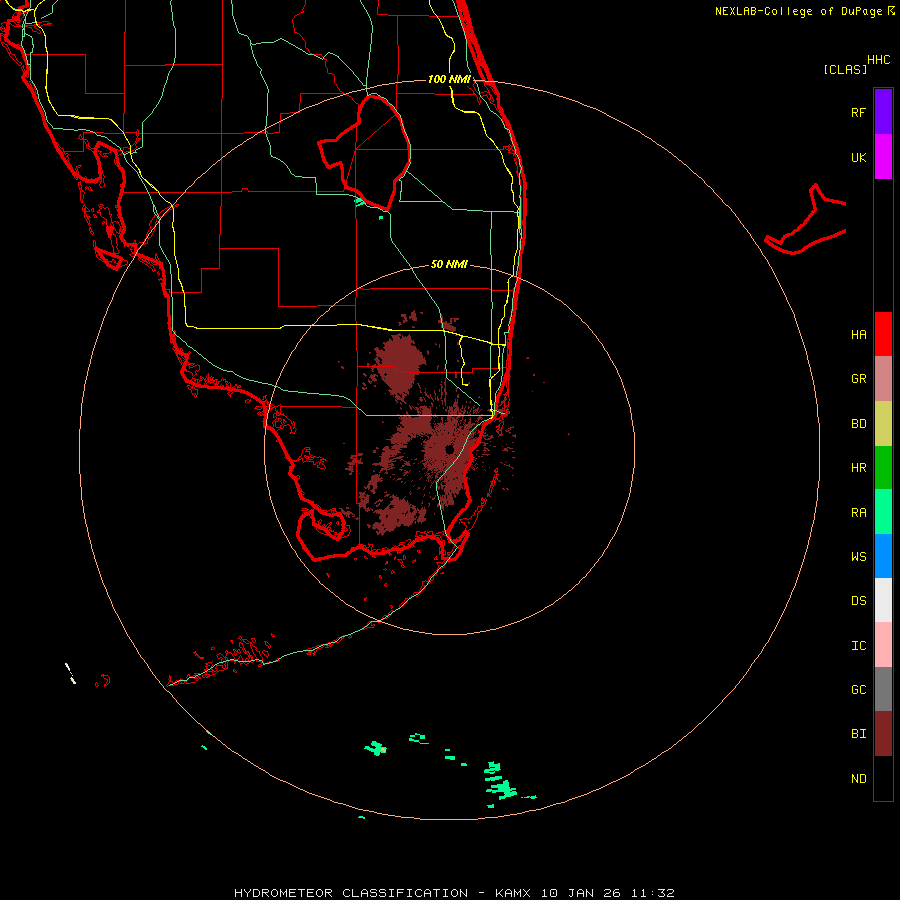This screenshot has height=900, width=900.
Task: Click the black radar site center dot
Action: click(x=449, y=449)
